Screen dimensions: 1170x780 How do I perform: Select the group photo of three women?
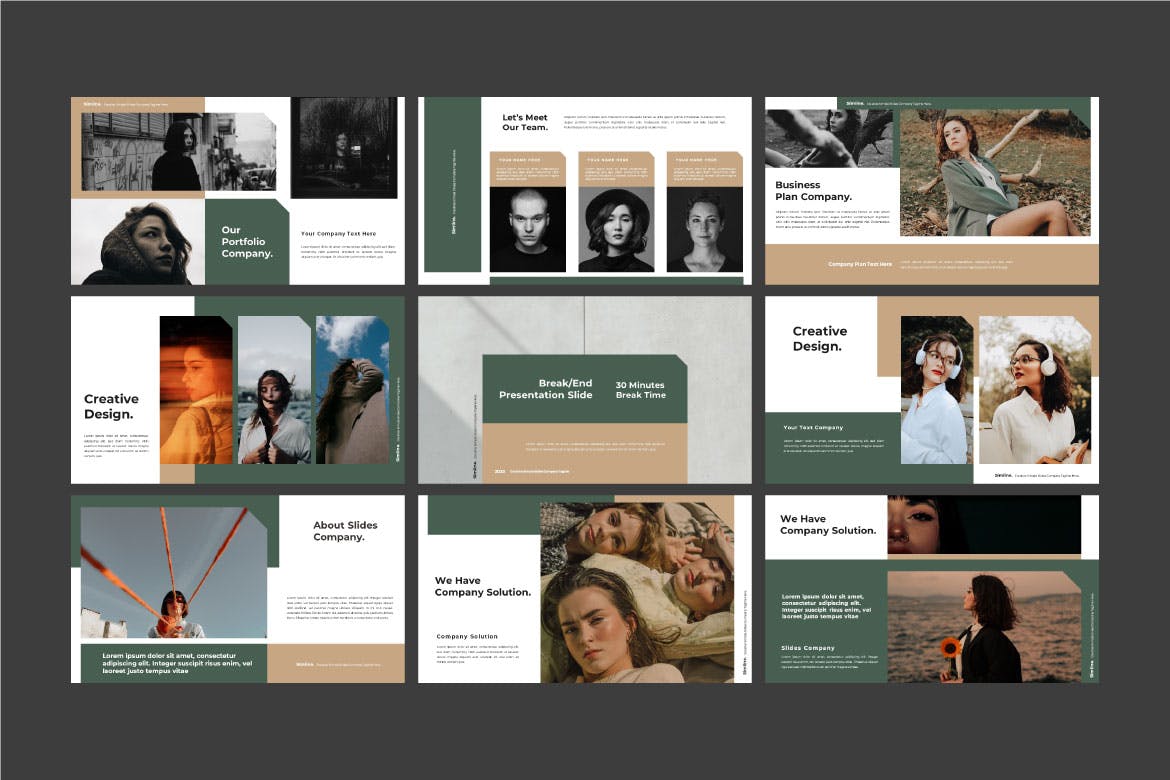636,591
